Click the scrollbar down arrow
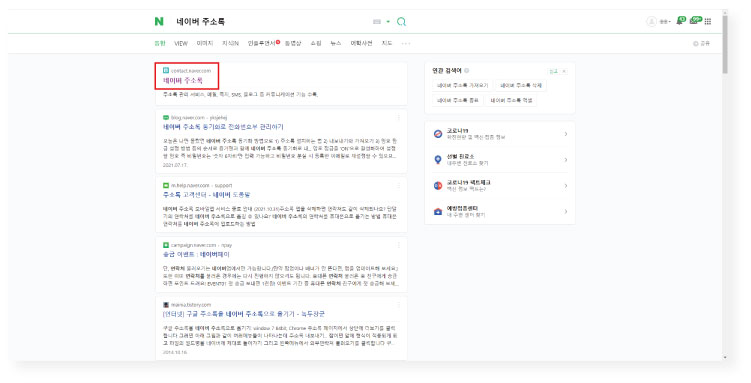This screenshot has height=383, width=751. (x=725, y=357)
